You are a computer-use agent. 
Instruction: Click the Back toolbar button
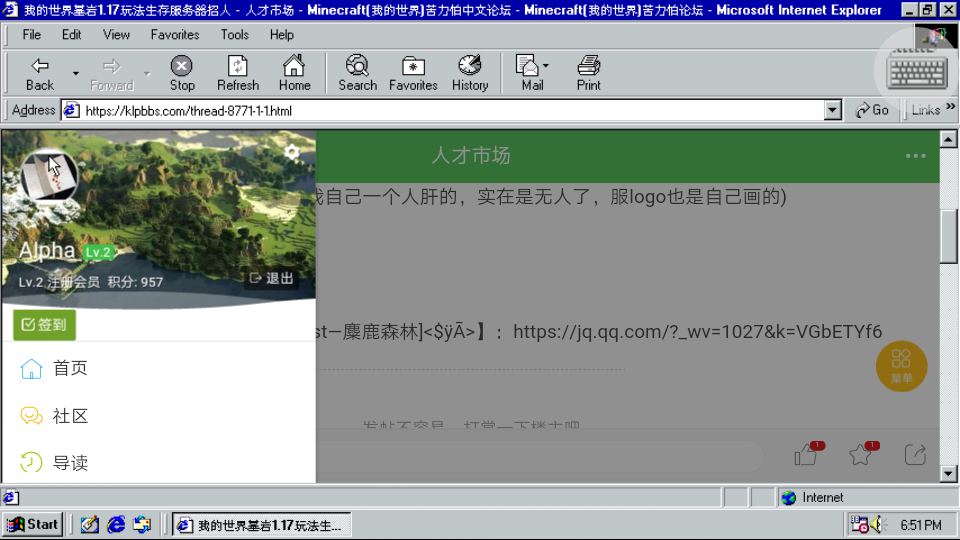[40, 73]
